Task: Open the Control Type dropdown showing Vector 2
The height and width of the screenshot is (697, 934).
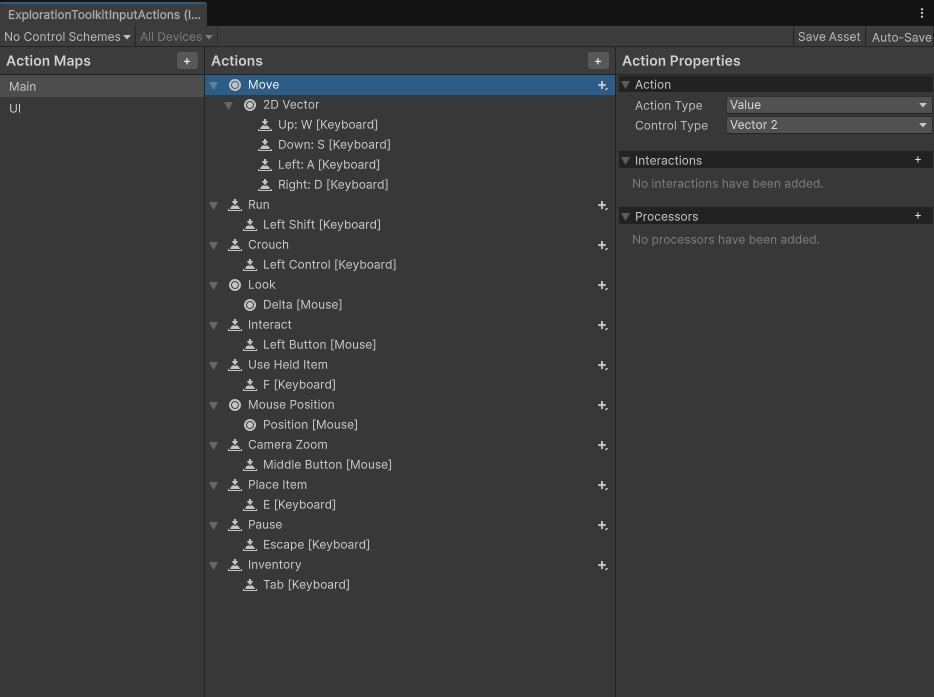Action: click(828, 125)
